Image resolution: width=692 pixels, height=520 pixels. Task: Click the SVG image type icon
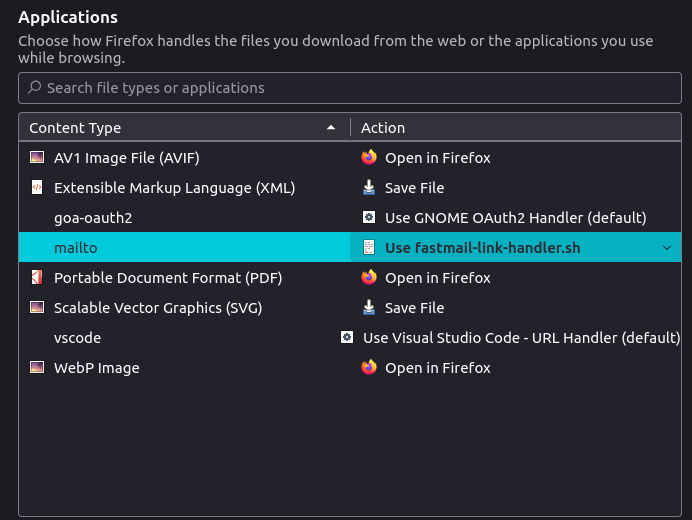coord(37,307)
